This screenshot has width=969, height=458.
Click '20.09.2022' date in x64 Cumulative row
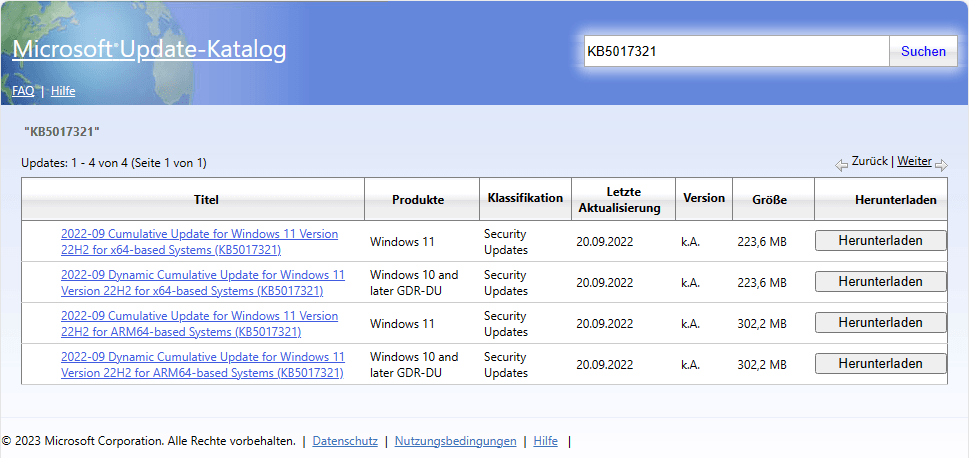click(605, 242)
